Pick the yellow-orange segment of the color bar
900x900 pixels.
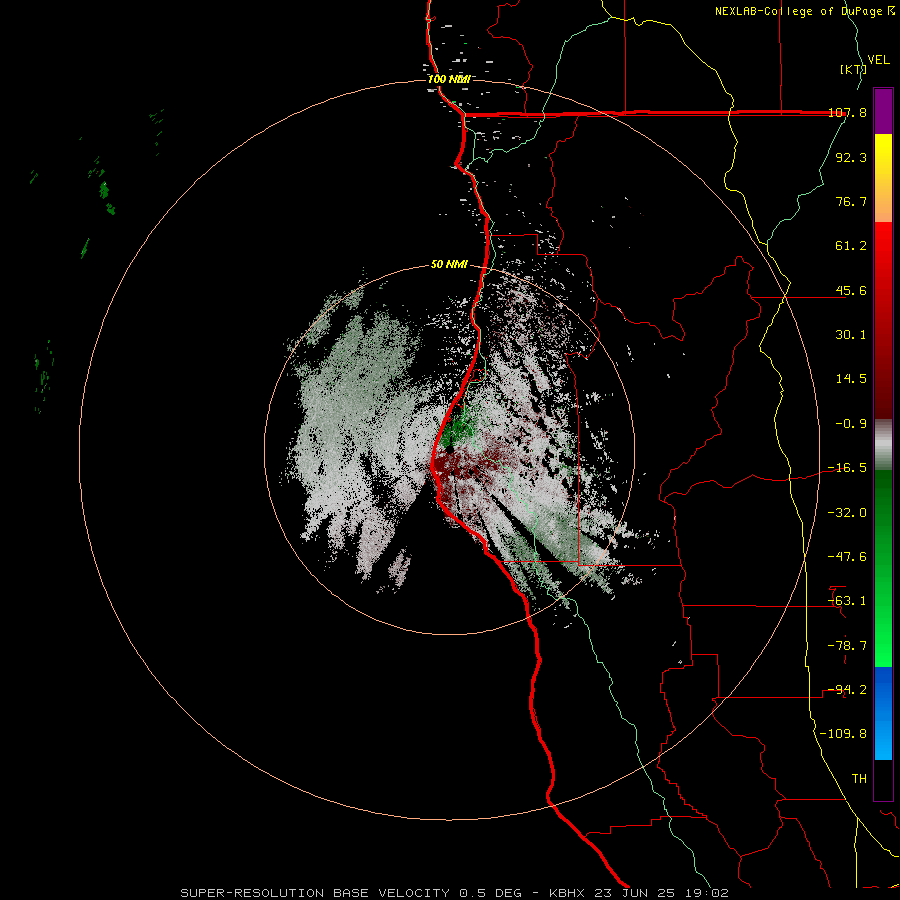[883, 178]
